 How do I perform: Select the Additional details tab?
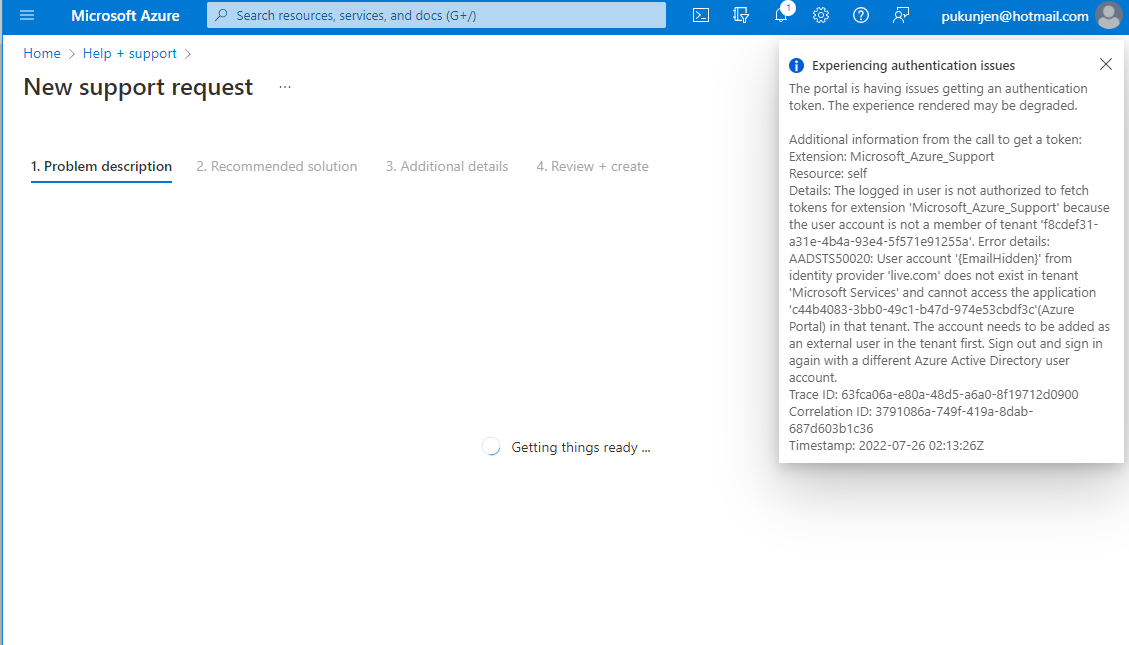tap(446, 166)
